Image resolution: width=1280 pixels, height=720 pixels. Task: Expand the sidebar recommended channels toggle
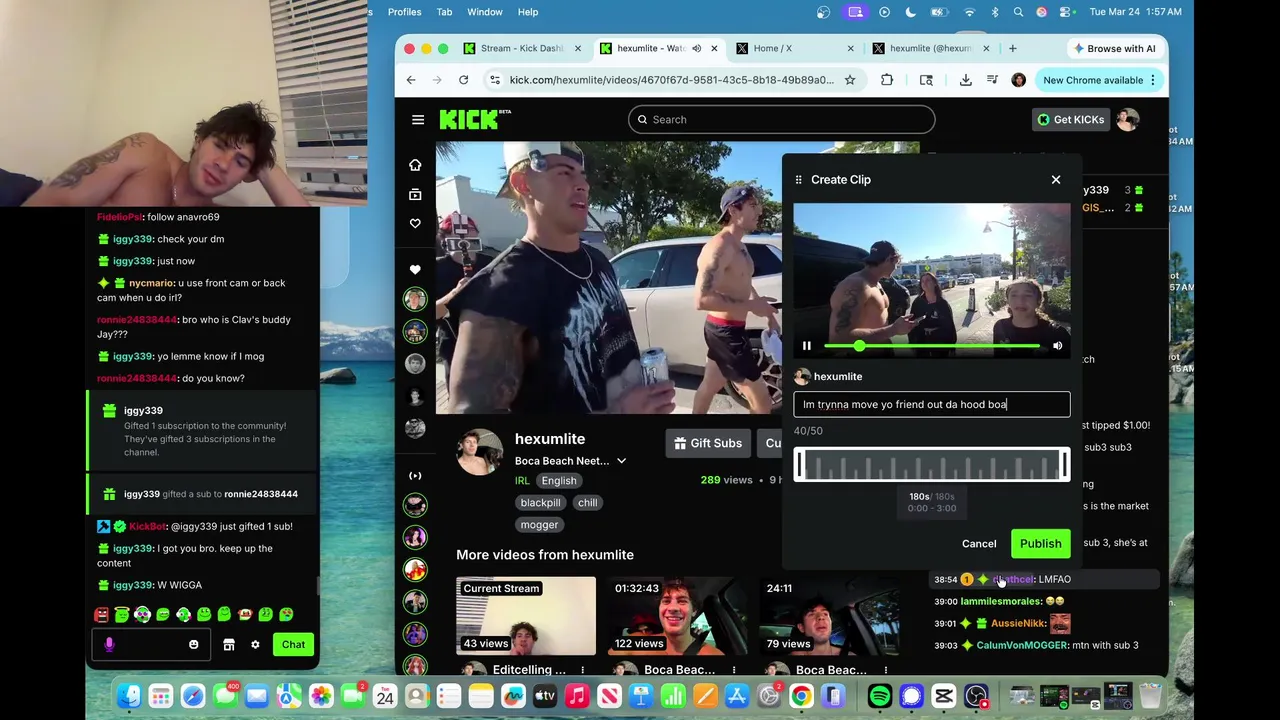[x=415, y=476]
